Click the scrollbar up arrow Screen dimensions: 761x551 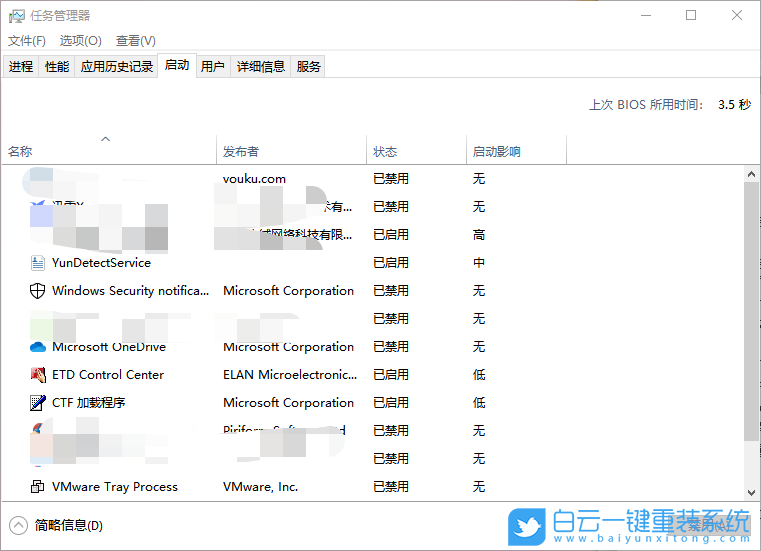[x=751, y=174]
